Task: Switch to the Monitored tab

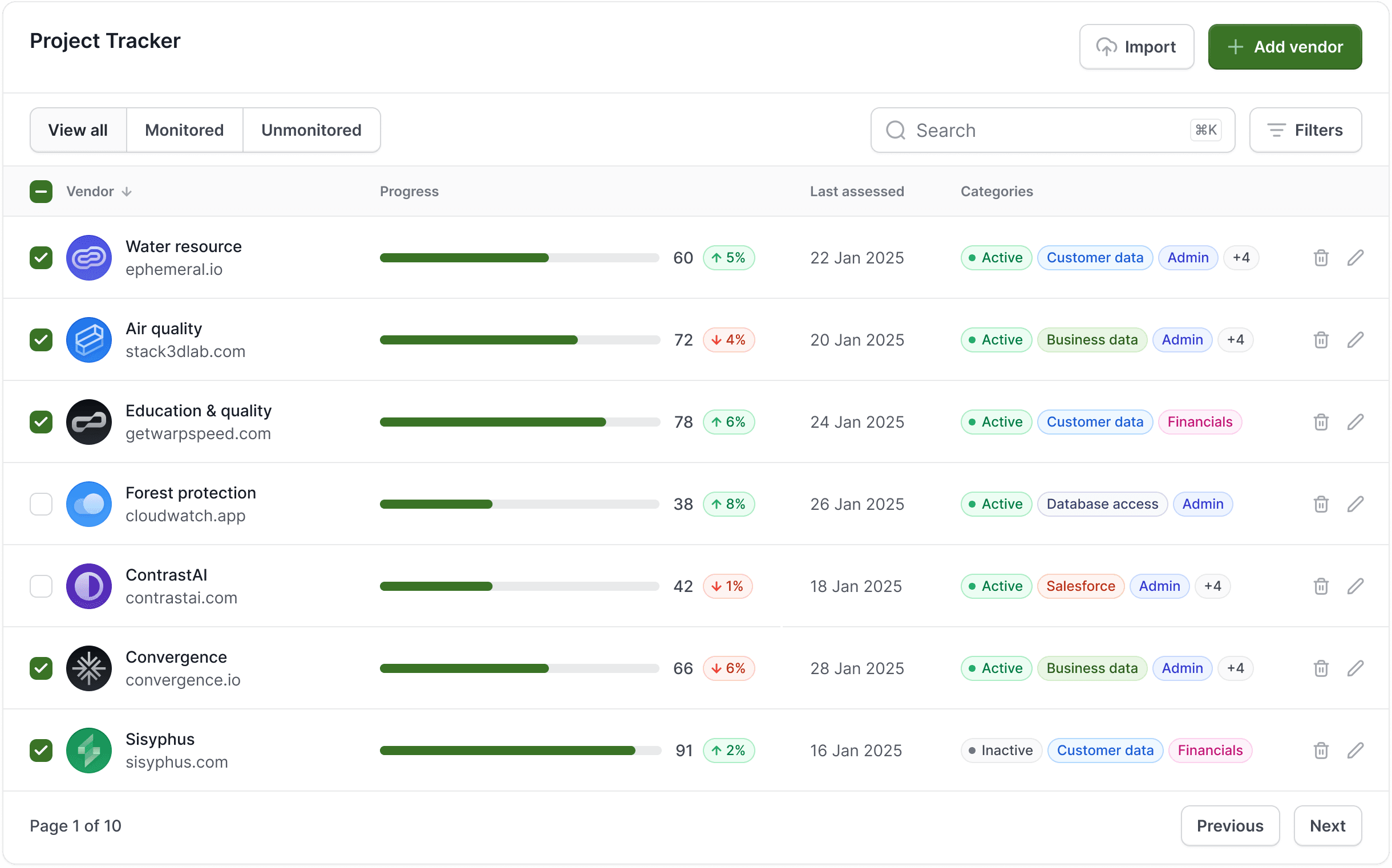Action: pos(184,129)
